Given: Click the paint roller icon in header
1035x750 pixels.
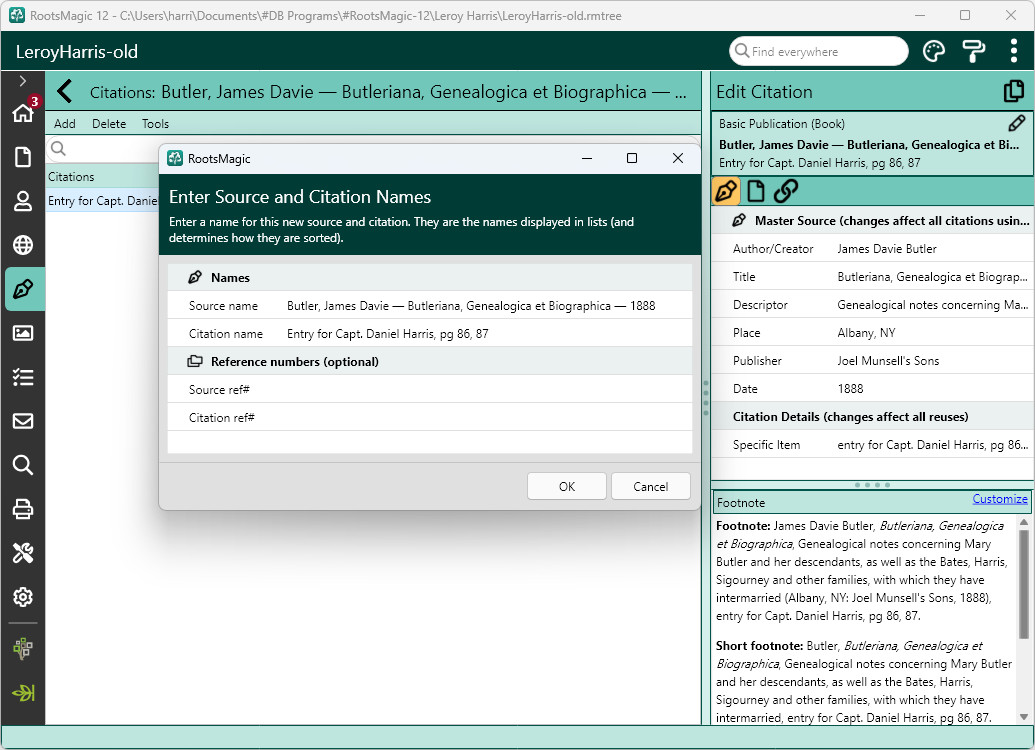Looking at the screenshot, I should point(974,51).
